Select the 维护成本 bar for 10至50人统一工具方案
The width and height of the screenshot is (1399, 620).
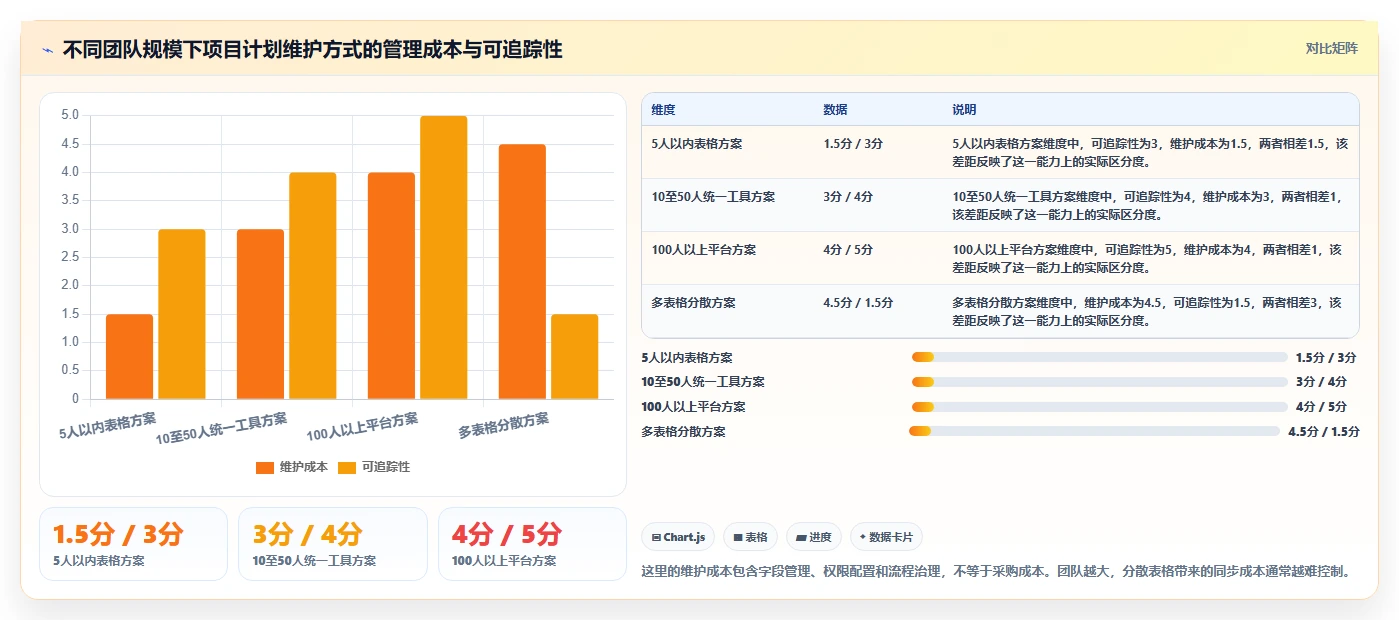260,314
